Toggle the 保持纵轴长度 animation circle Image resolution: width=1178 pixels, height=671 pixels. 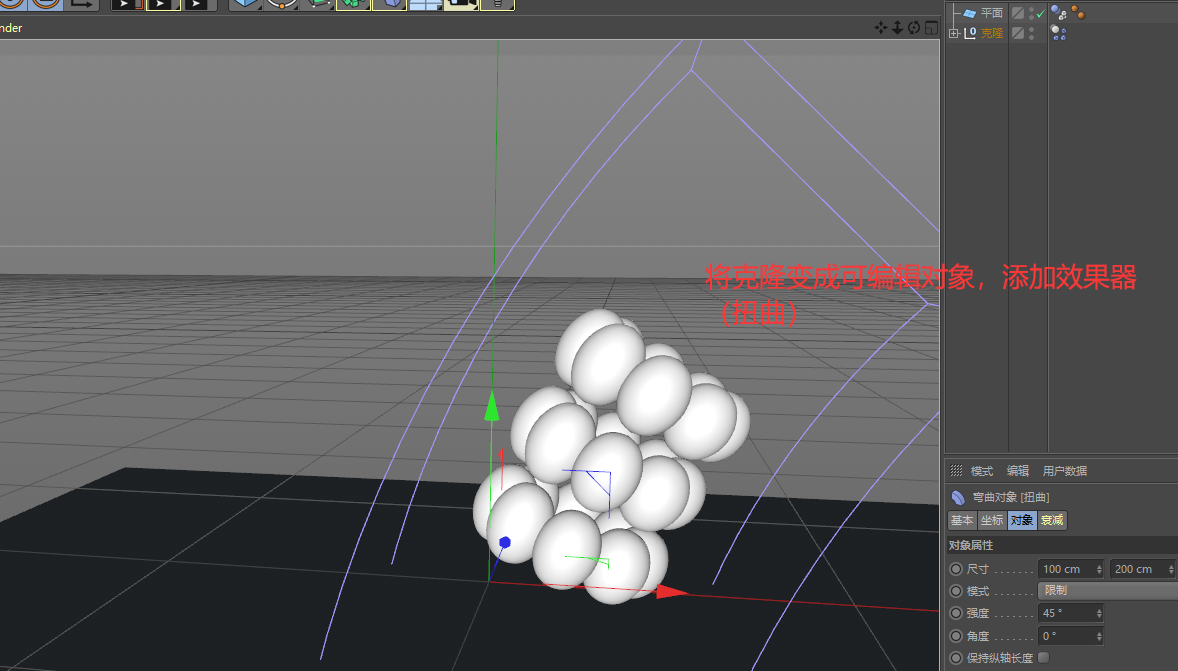click(956, 657)
